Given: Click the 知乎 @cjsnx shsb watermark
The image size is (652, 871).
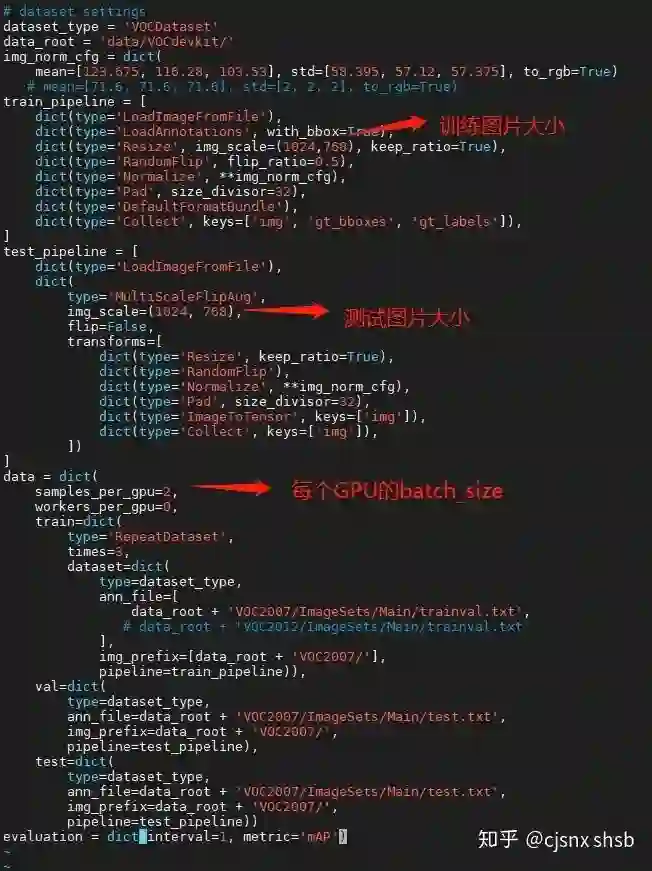Looking at the screenshot, I should 556,839.
